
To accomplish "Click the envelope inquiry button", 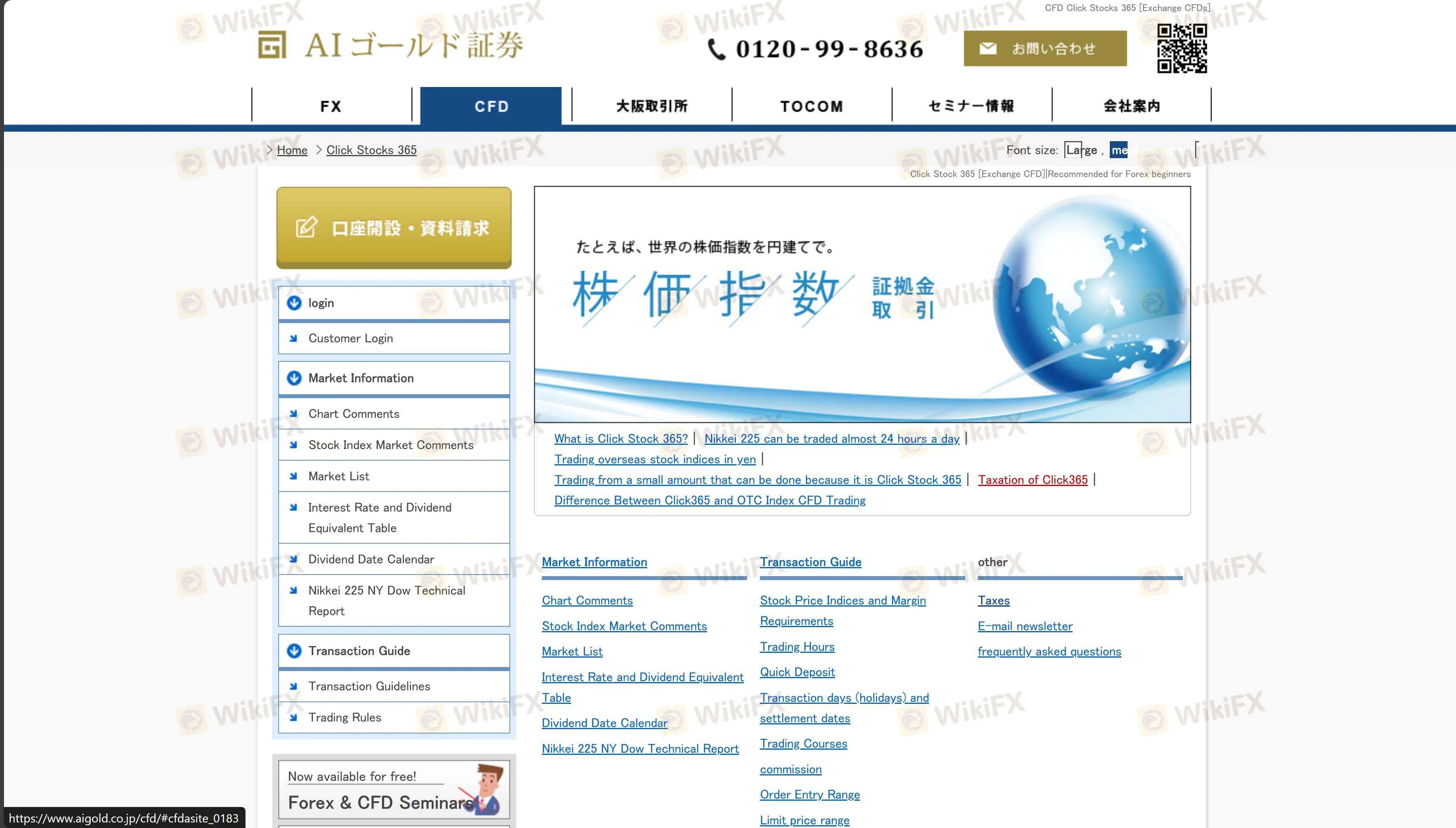I will tap(1045, 48).
